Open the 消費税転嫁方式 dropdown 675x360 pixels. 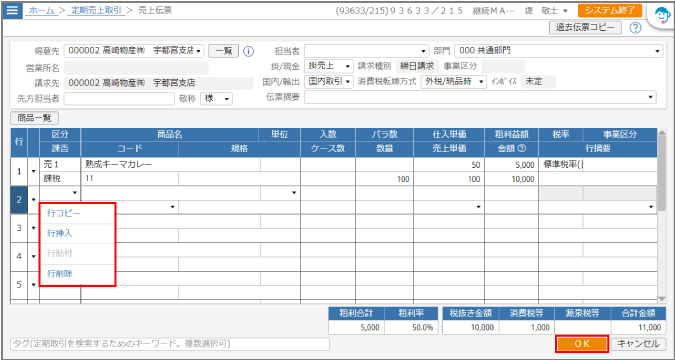tap(454, 81)
